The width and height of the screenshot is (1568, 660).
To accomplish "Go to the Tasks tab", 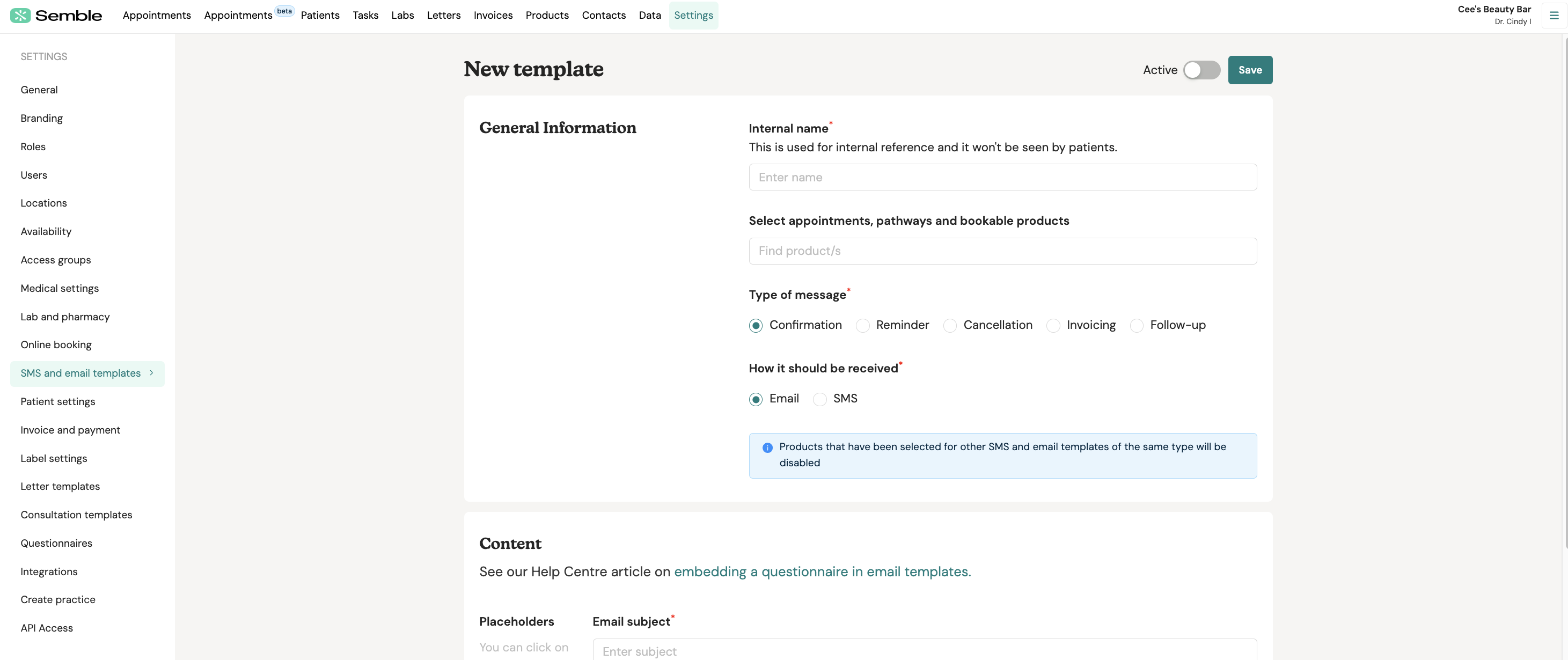I will tap(365, 15).
